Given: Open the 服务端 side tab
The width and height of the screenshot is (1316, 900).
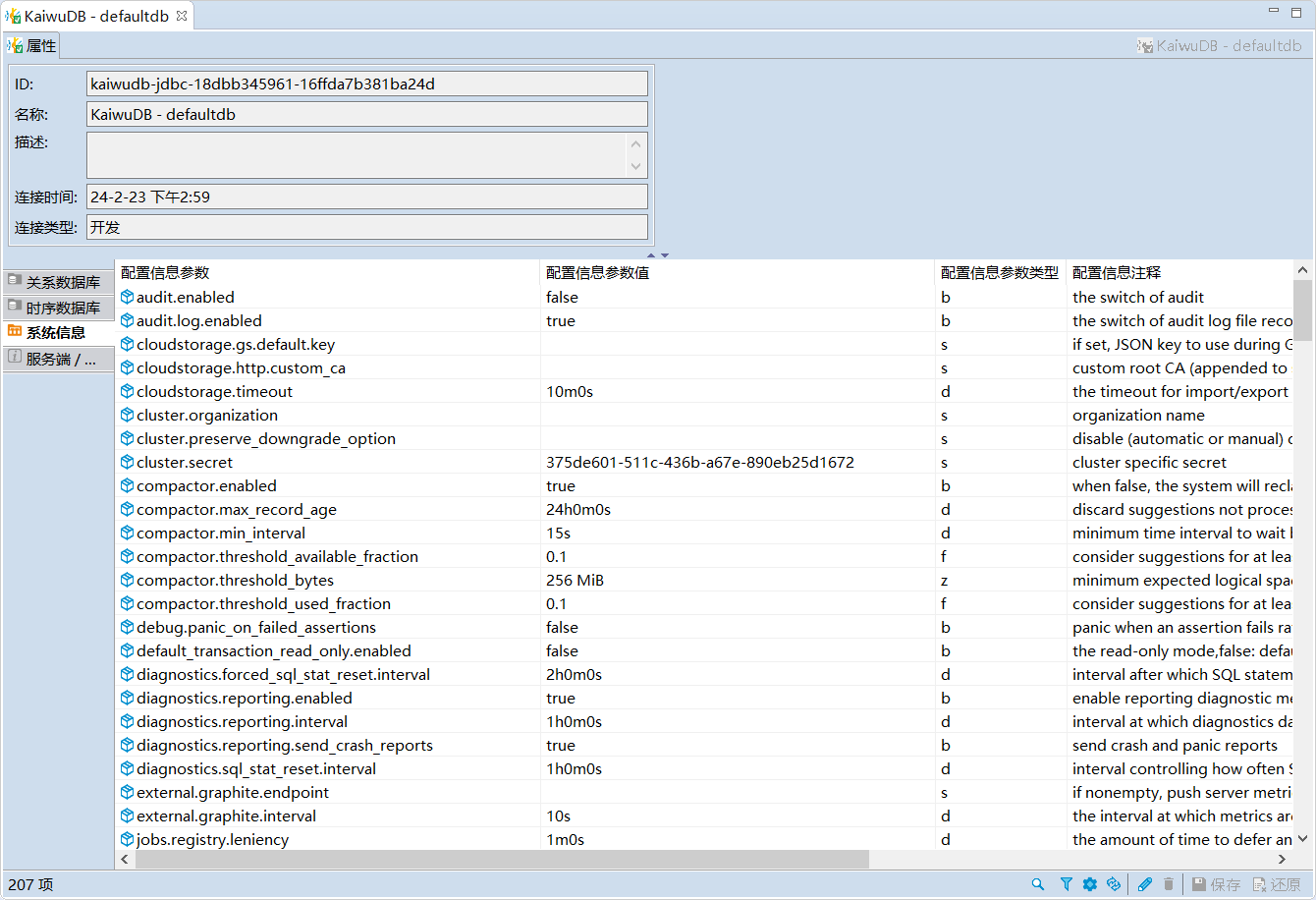Looking at the screenshot, I should point(59,359).
